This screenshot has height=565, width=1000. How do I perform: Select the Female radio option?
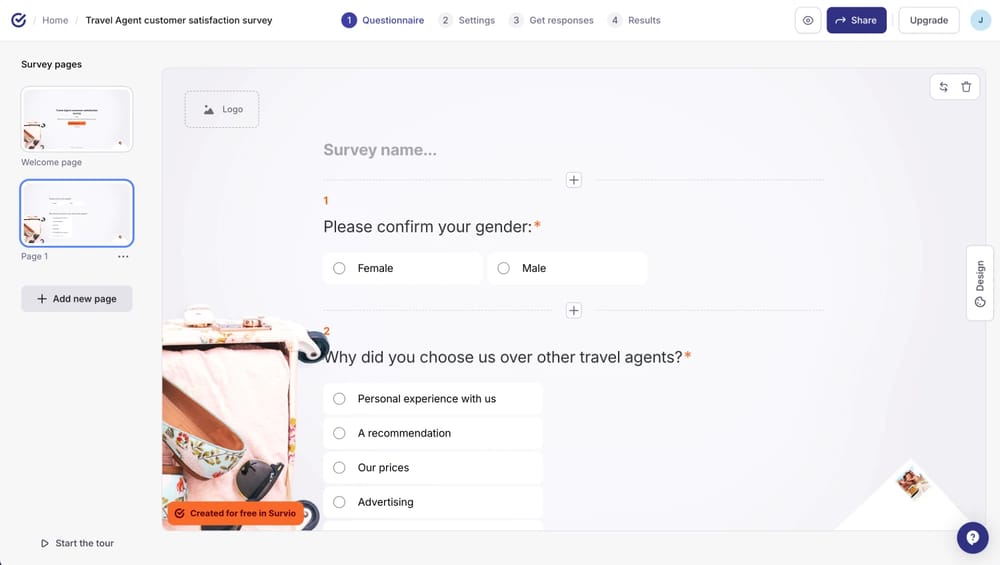[x=402, y=268]
